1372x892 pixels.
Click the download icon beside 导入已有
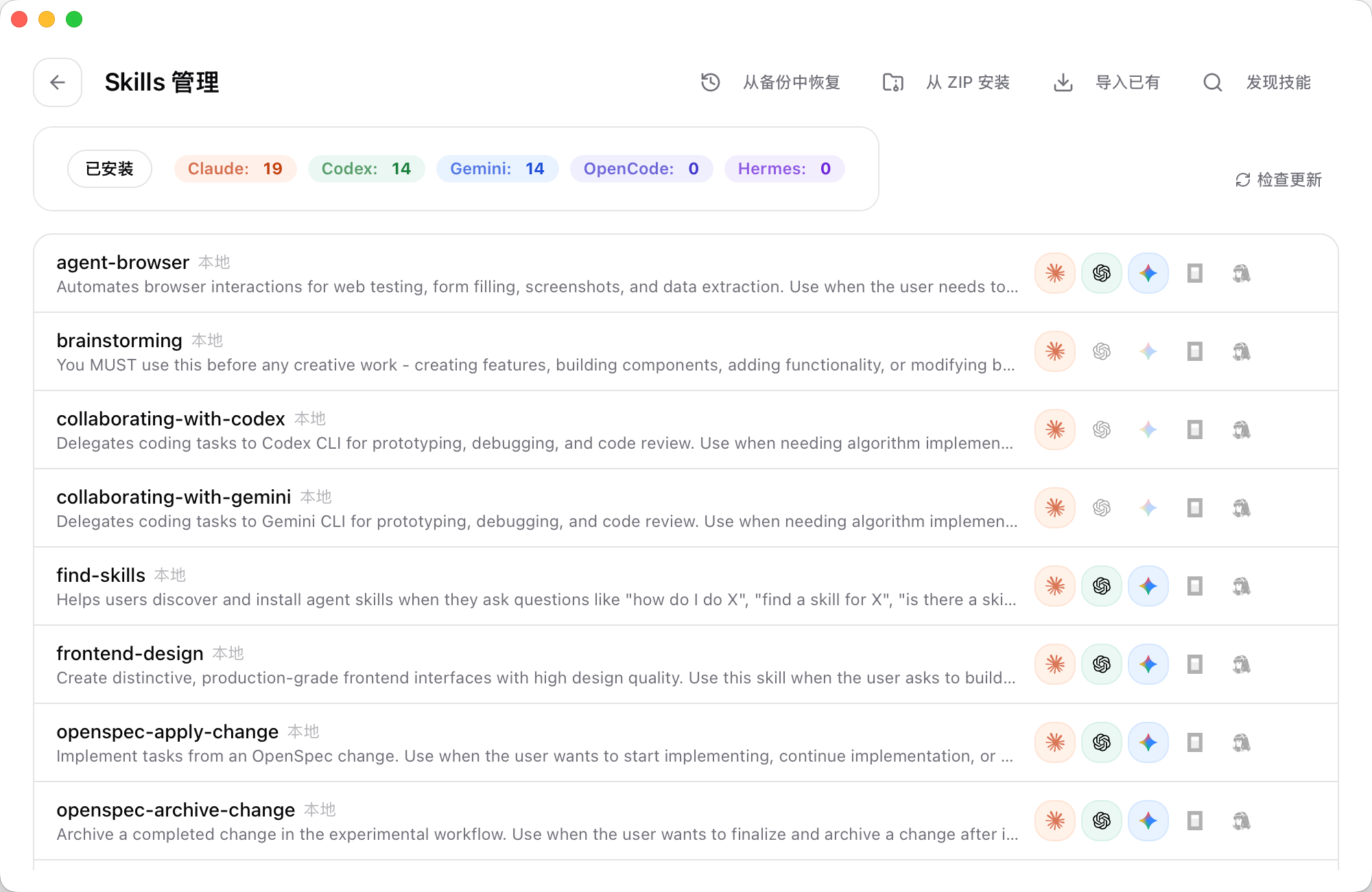(x=1063, y=82)
